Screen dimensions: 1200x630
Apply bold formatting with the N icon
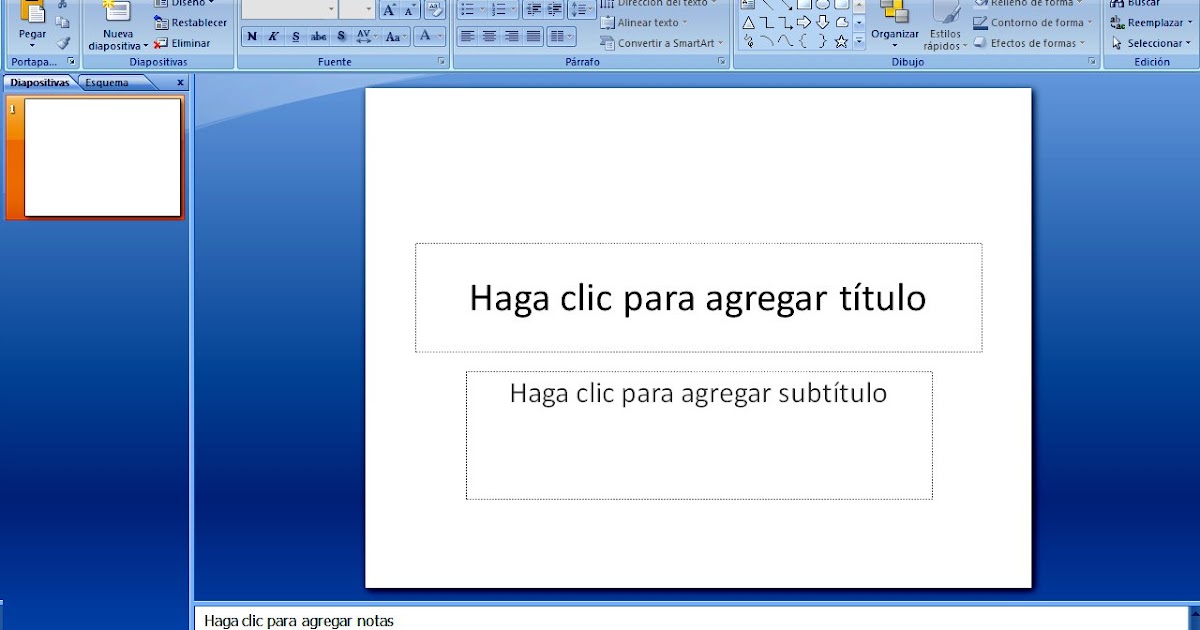click(251, 36)
